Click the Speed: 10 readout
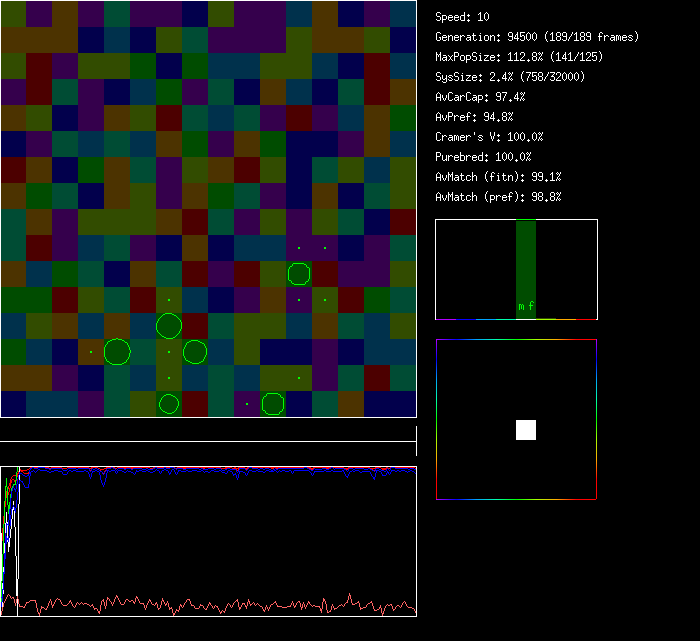This screenshot has width=700, height=641. 462,17
